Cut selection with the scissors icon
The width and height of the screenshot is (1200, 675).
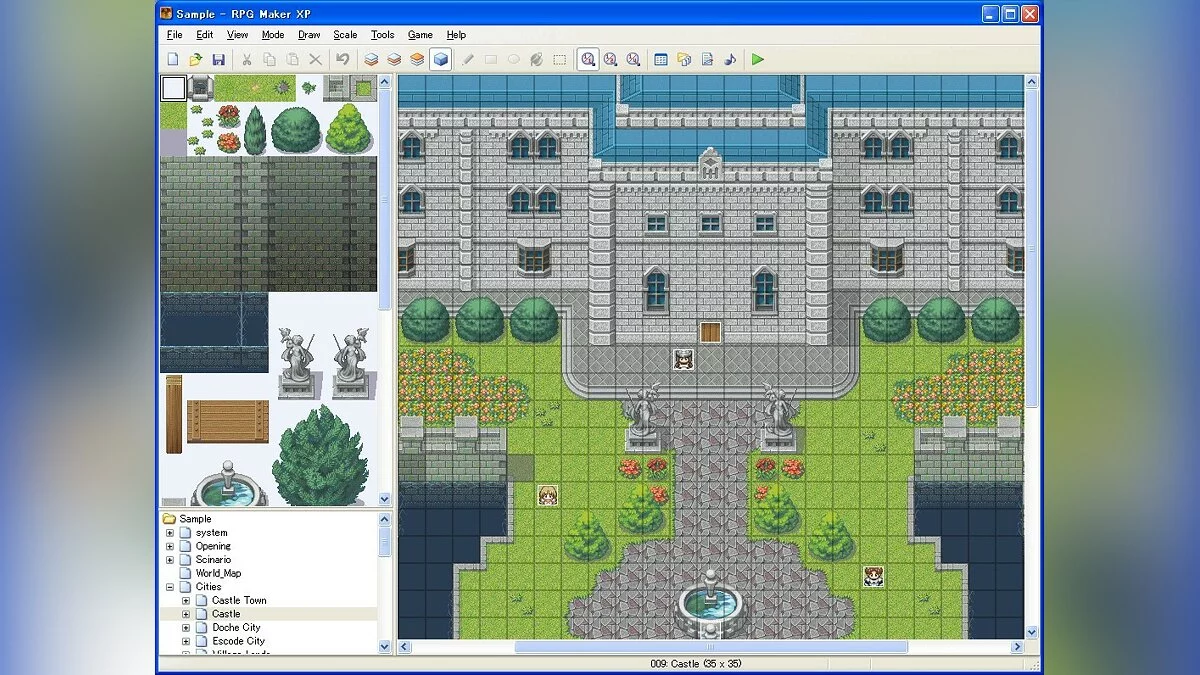pyautogui.click(x=248, y=60)
